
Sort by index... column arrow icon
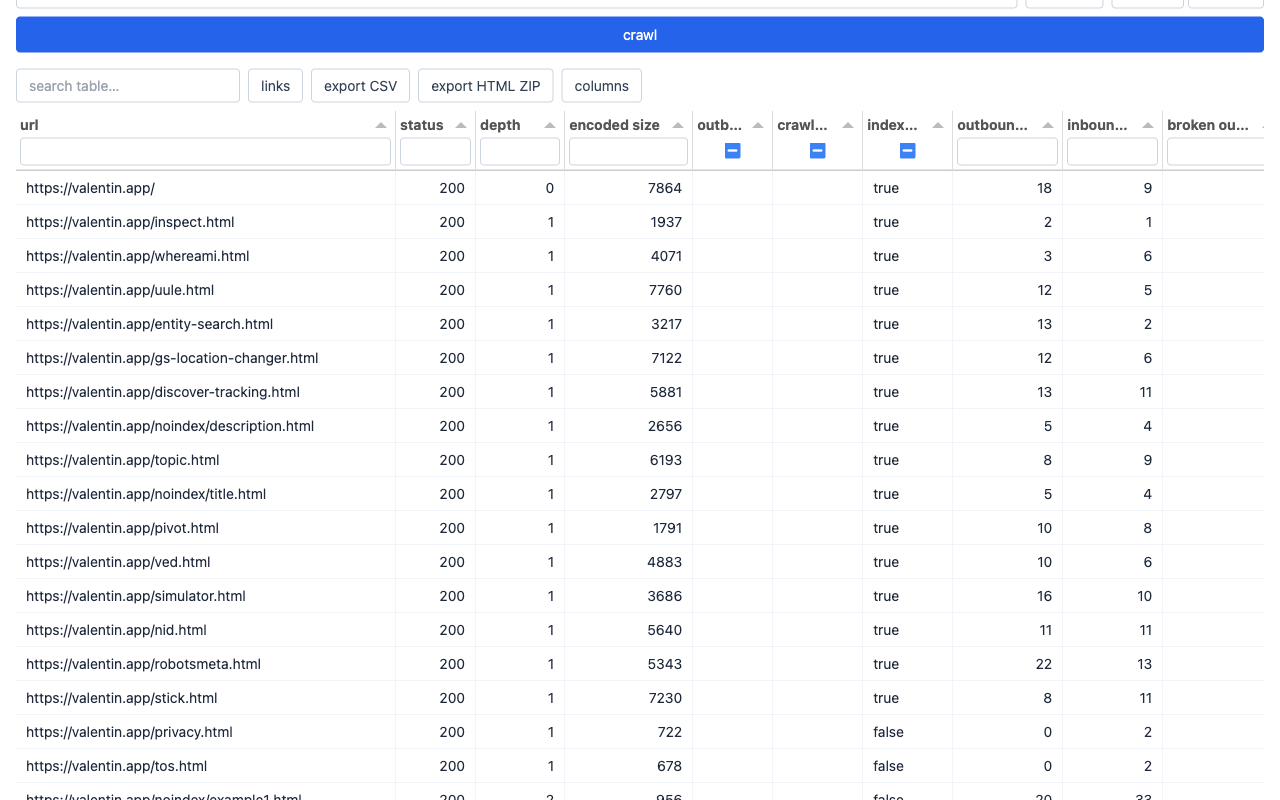pyautogui.click(x=938, y=125)
